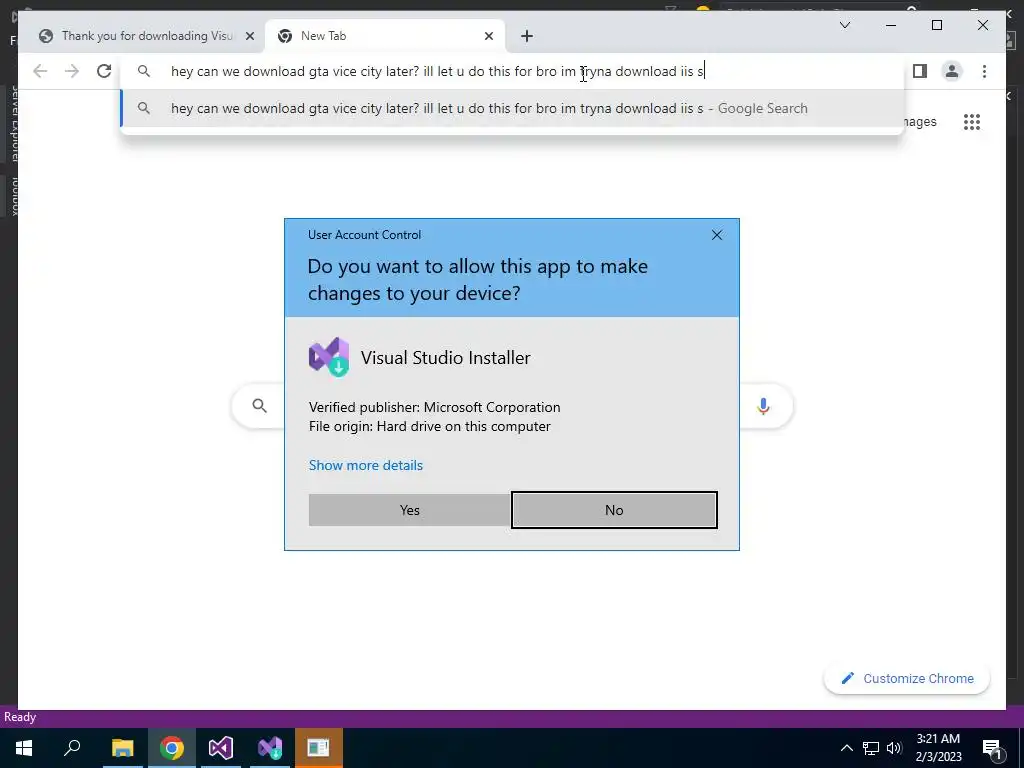This screenshot has width=1024, height=768.
Task: Open the taskbar clock and date
Action: pyautogui.click(x=938, y=748)
